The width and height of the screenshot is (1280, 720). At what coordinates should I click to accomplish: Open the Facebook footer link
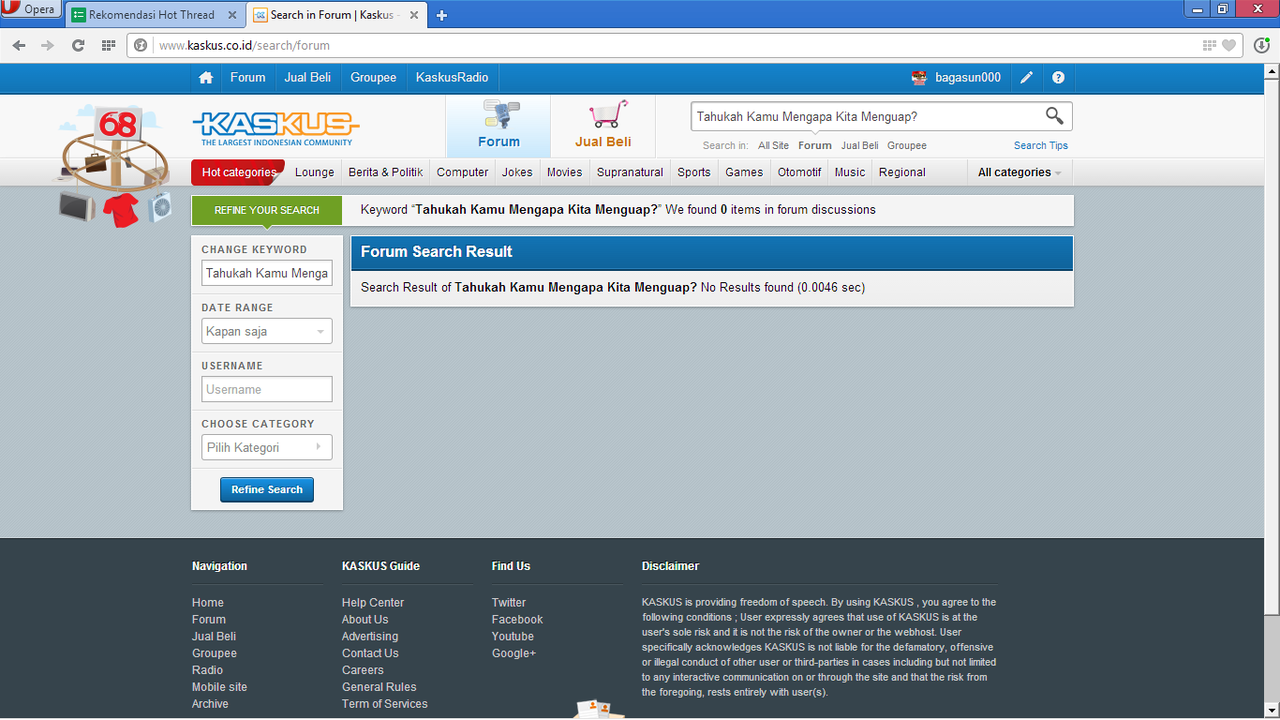[517, 620]
